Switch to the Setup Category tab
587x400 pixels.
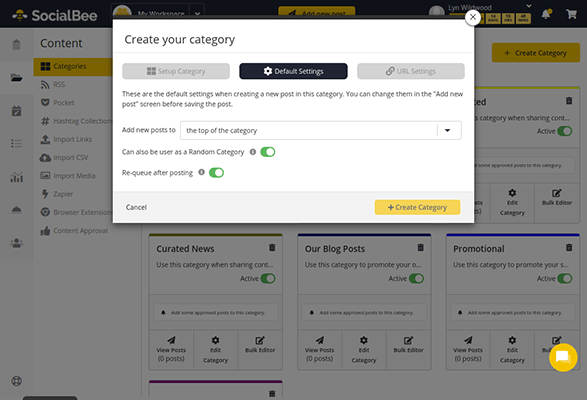coord(176,71)
